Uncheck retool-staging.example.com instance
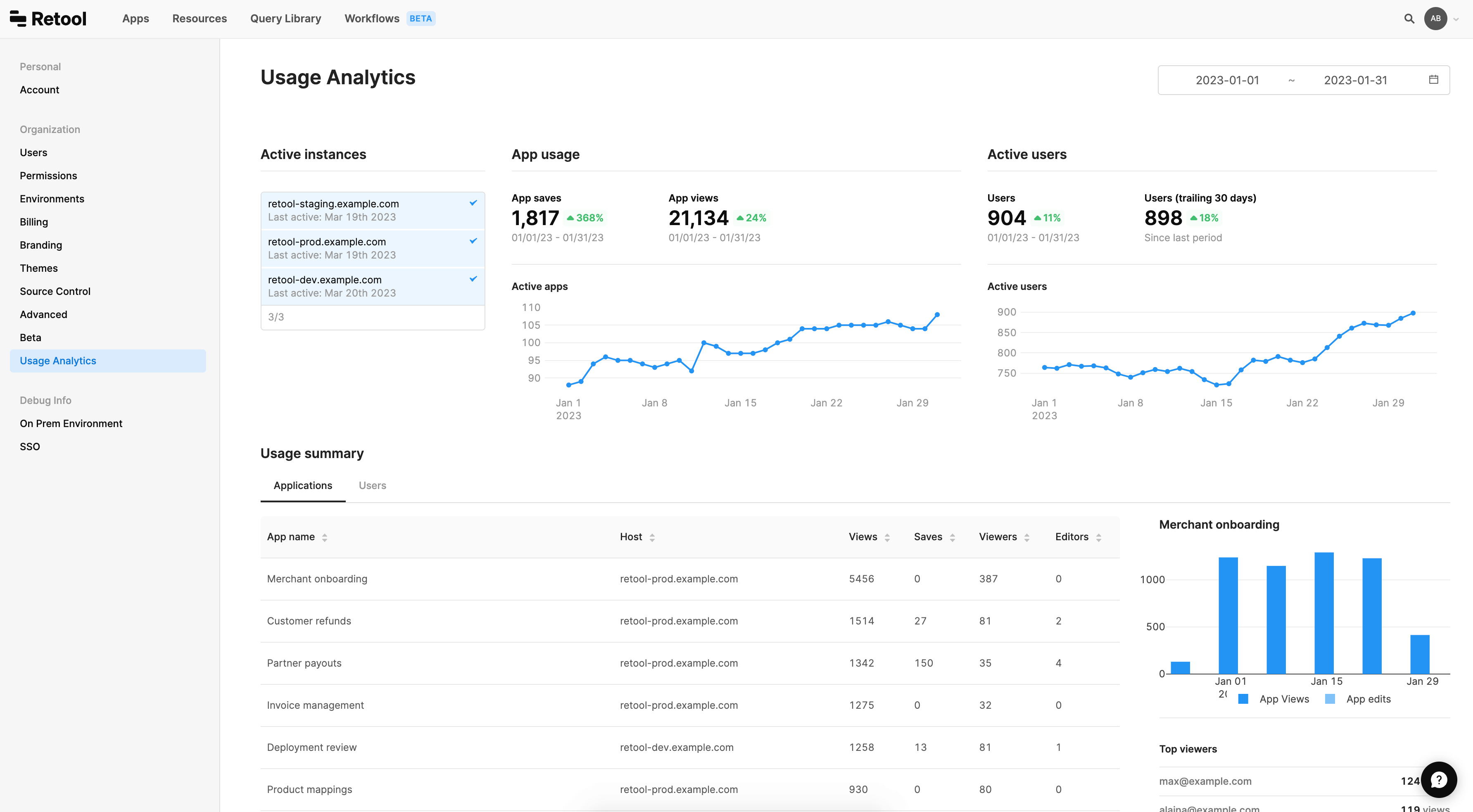Screen dimensions: 1473x812 point(473,203)
